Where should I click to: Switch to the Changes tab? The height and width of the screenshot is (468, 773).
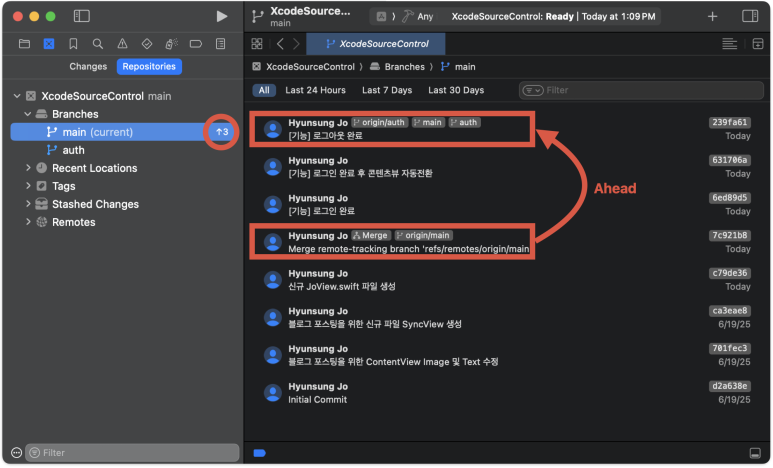88,67
